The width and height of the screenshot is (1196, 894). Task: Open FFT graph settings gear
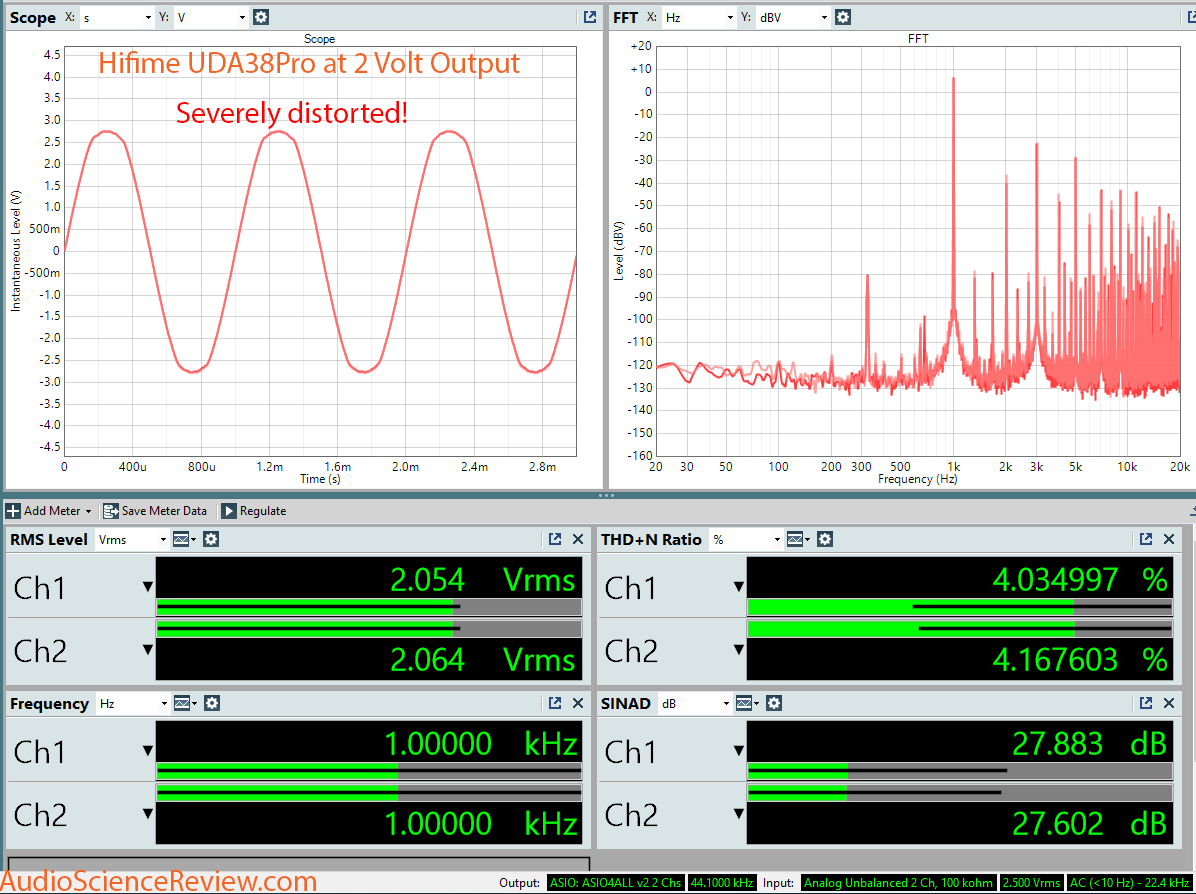pos(843,17)
